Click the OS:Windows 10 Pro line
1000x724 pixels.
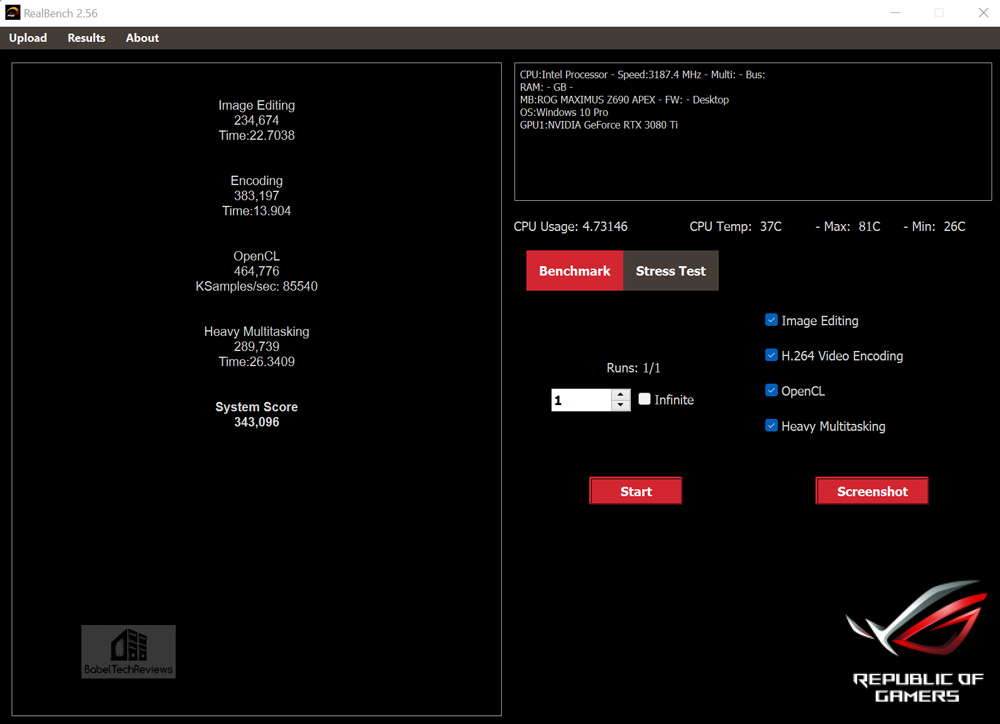564,112
